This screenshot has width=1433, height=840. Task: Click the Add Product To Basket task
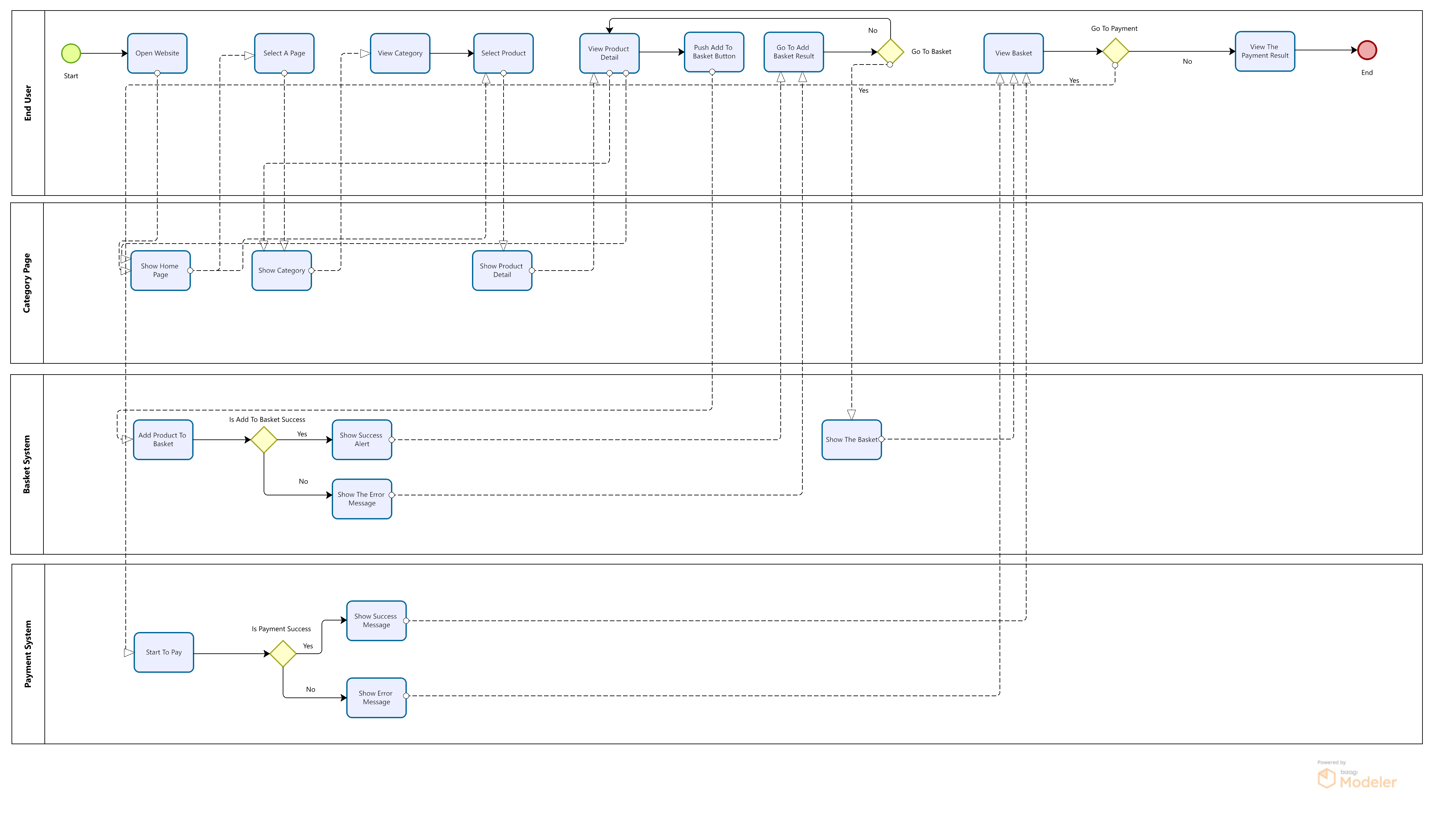[163, 440]
